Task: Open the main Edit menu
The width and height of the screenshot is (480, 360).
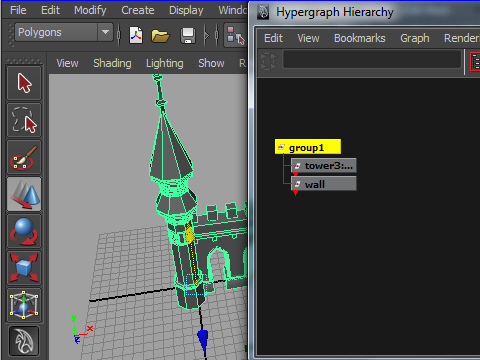Action: 50,10
